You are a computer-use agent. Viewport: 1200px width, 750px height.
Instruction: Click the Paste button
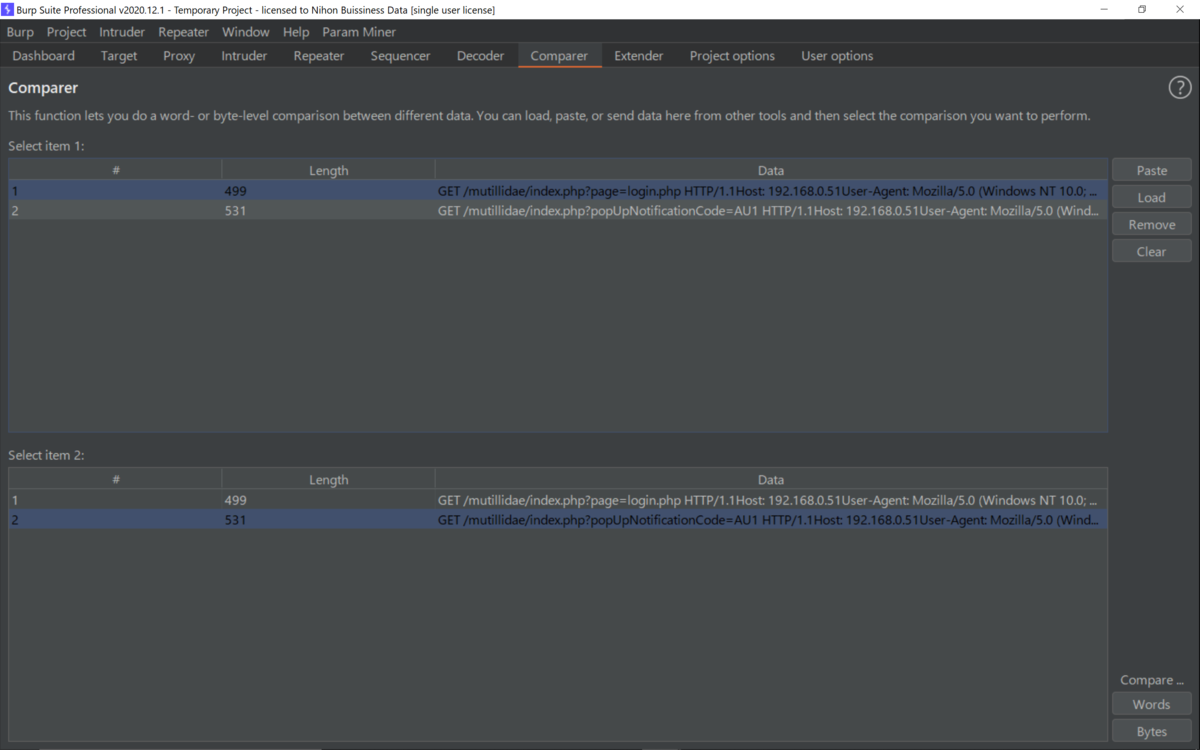(x=1152, y=170)
